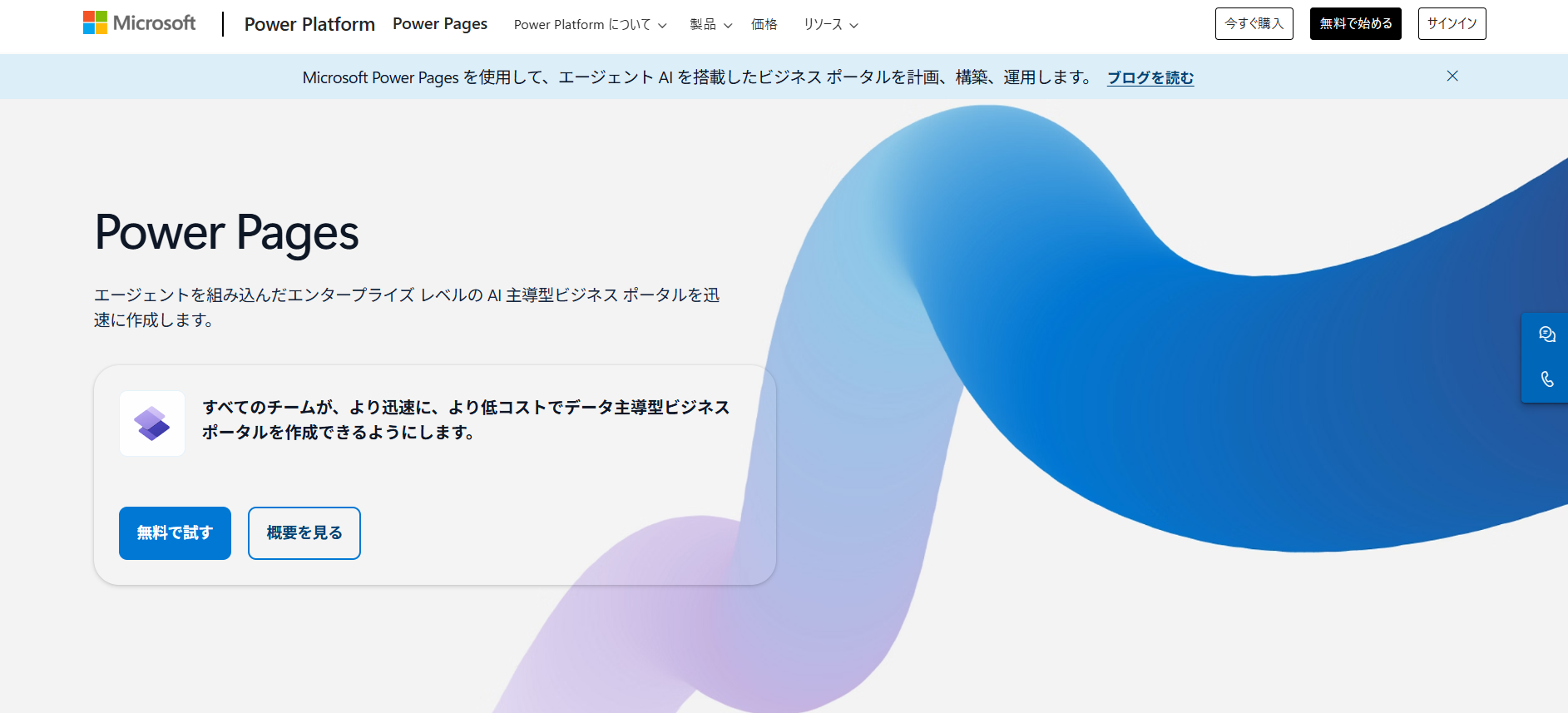Click the 今すぐ購入 button
Screen dimensions: 1568x713
tap(1254, 23)
